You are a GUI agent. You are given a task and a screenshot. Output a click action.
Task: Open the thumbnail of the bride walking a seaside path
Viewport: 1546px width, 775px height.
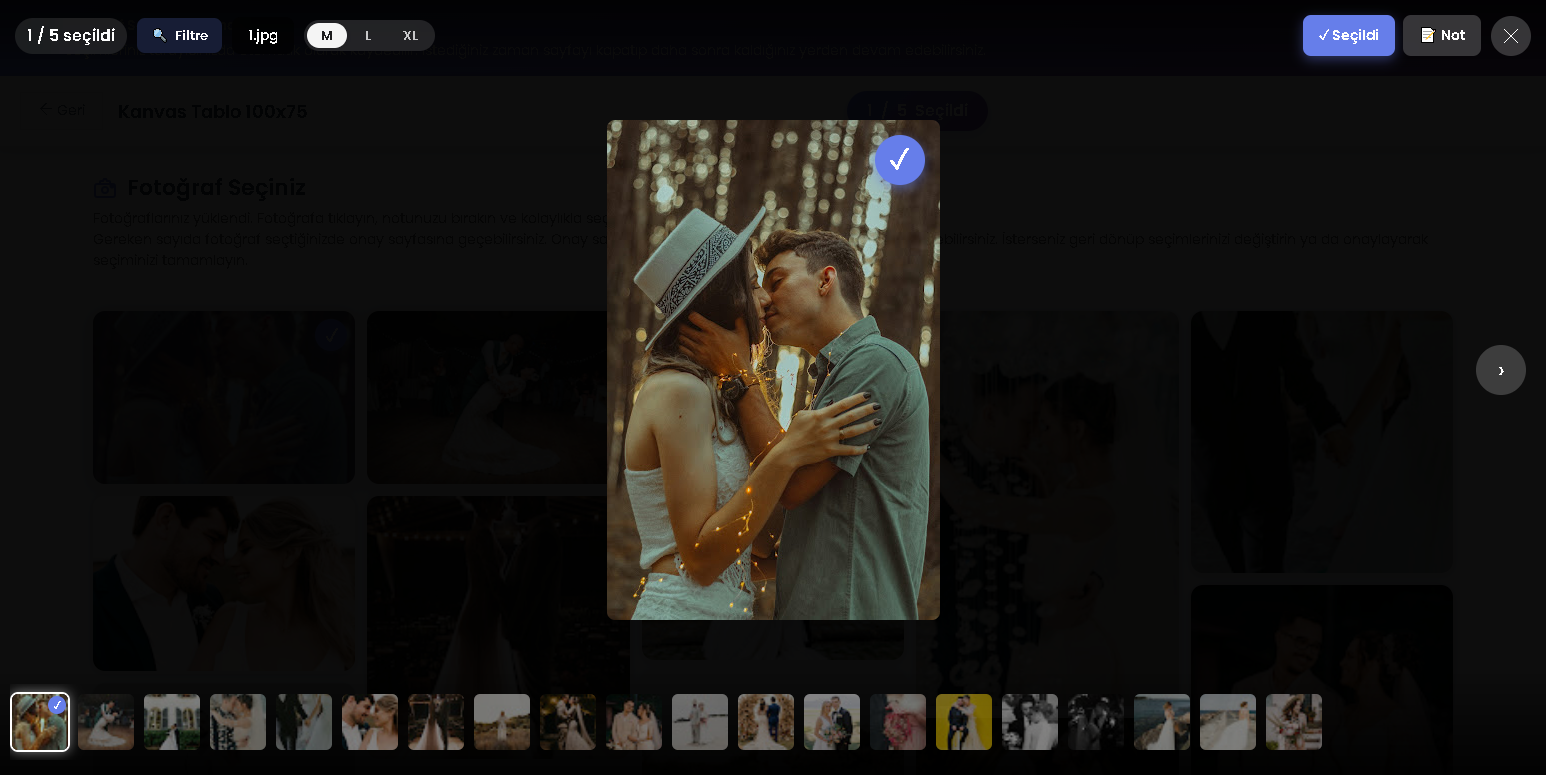(x=1228, y=722)
